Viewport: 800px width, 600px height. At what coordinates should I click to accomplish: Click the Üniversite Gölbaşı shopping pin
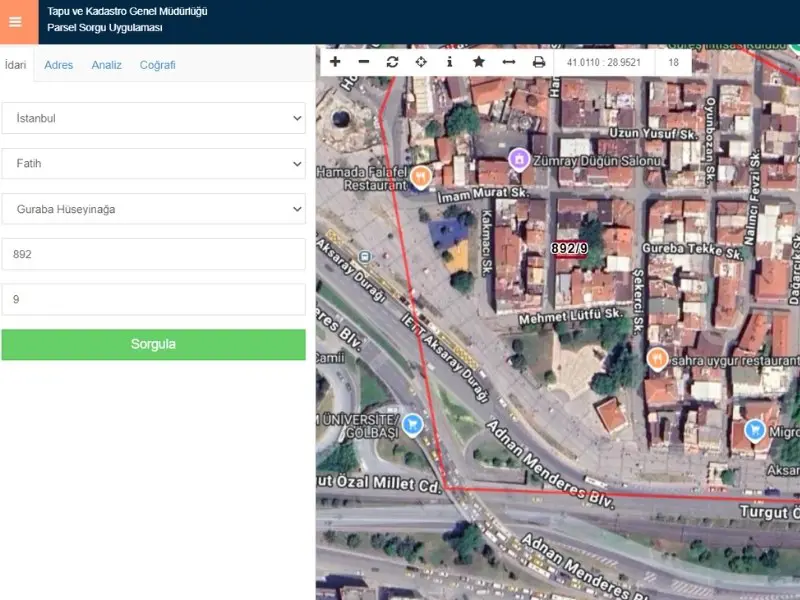point(412,424)
